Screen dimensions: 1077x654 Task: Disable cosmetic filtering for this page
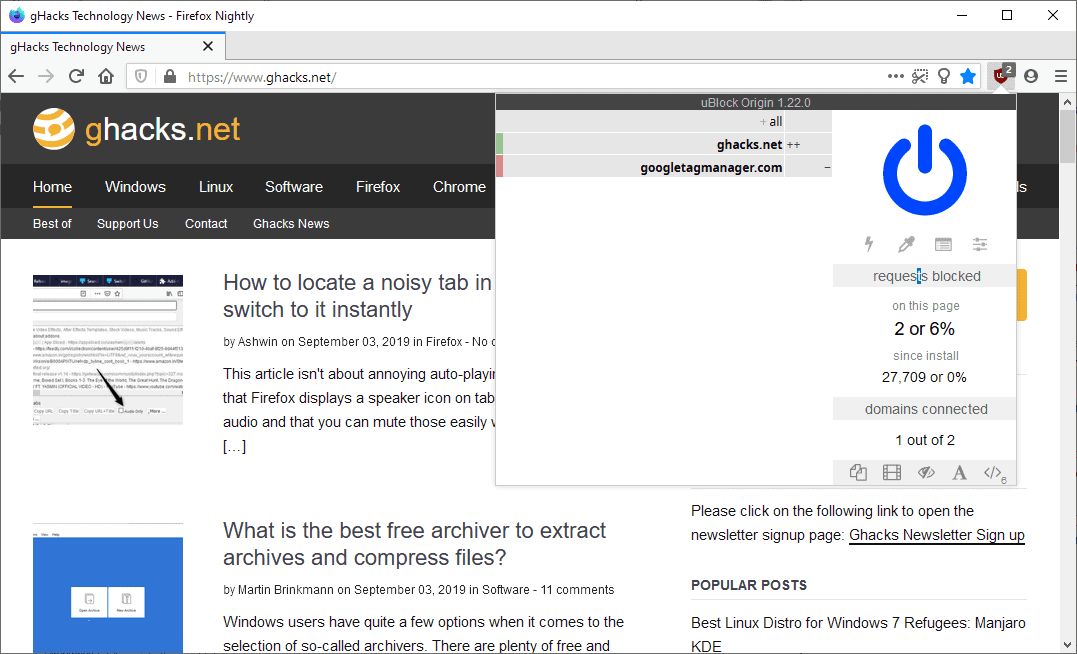[x=926, y=472]
